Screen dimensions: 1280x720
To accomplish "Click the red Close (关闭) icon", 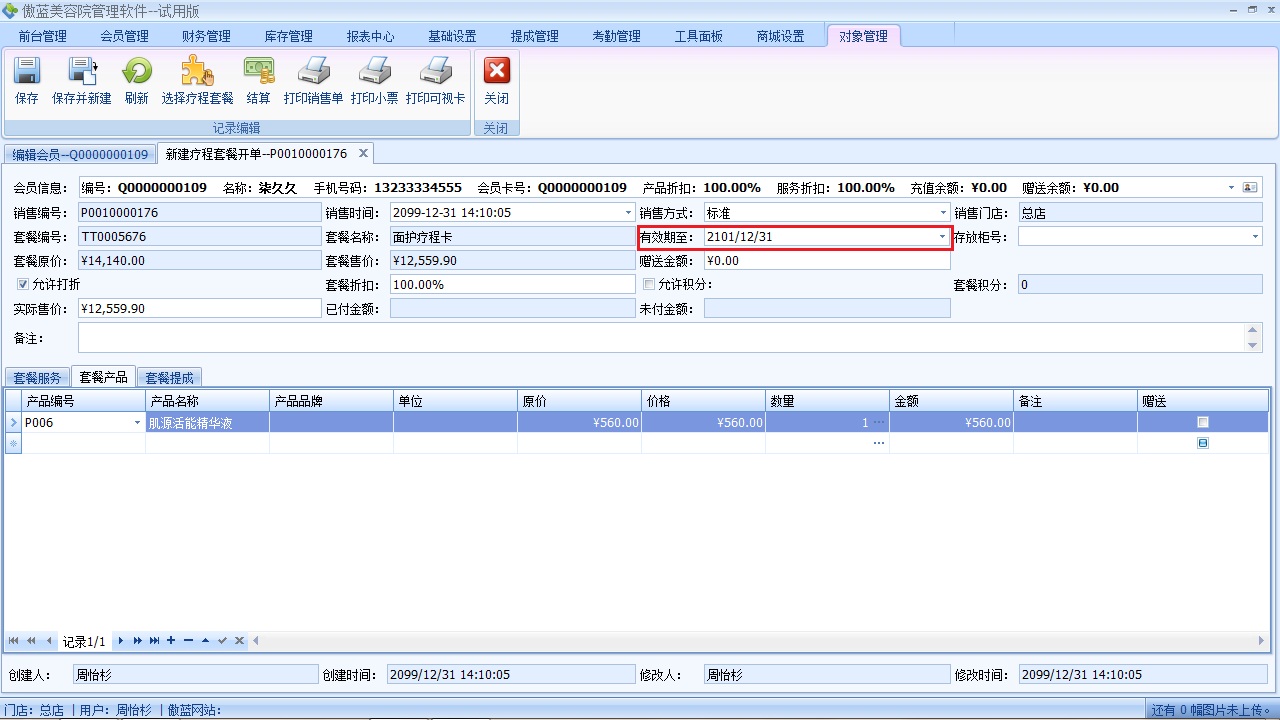I will tap(496, 80).
